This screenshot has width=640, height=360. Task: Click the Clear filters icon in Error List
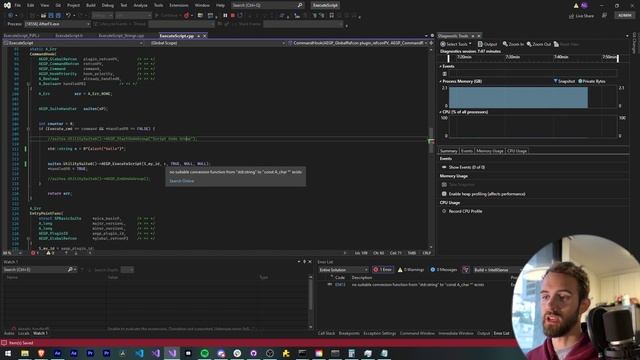tap(466, 270)
